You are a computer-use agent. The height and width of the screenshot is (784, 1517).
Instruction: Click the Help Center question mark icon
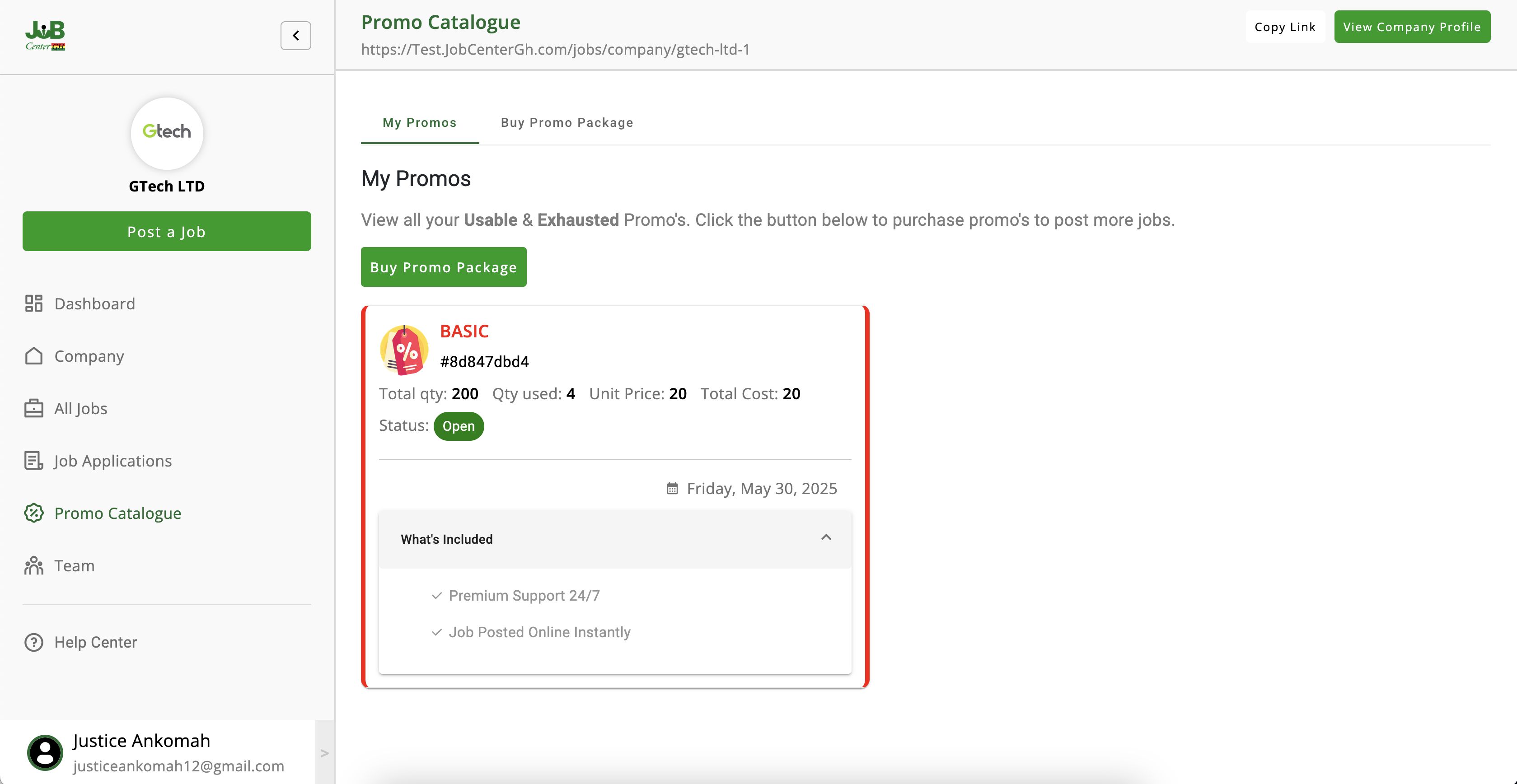coord(33,642)
